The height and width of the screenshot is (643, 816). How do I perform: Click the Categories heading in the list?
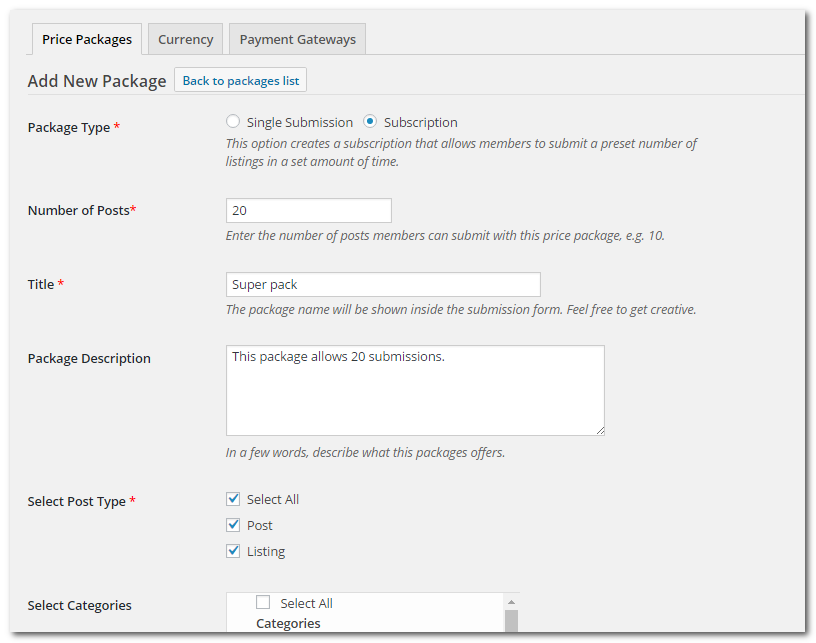(x=288, y=623)
